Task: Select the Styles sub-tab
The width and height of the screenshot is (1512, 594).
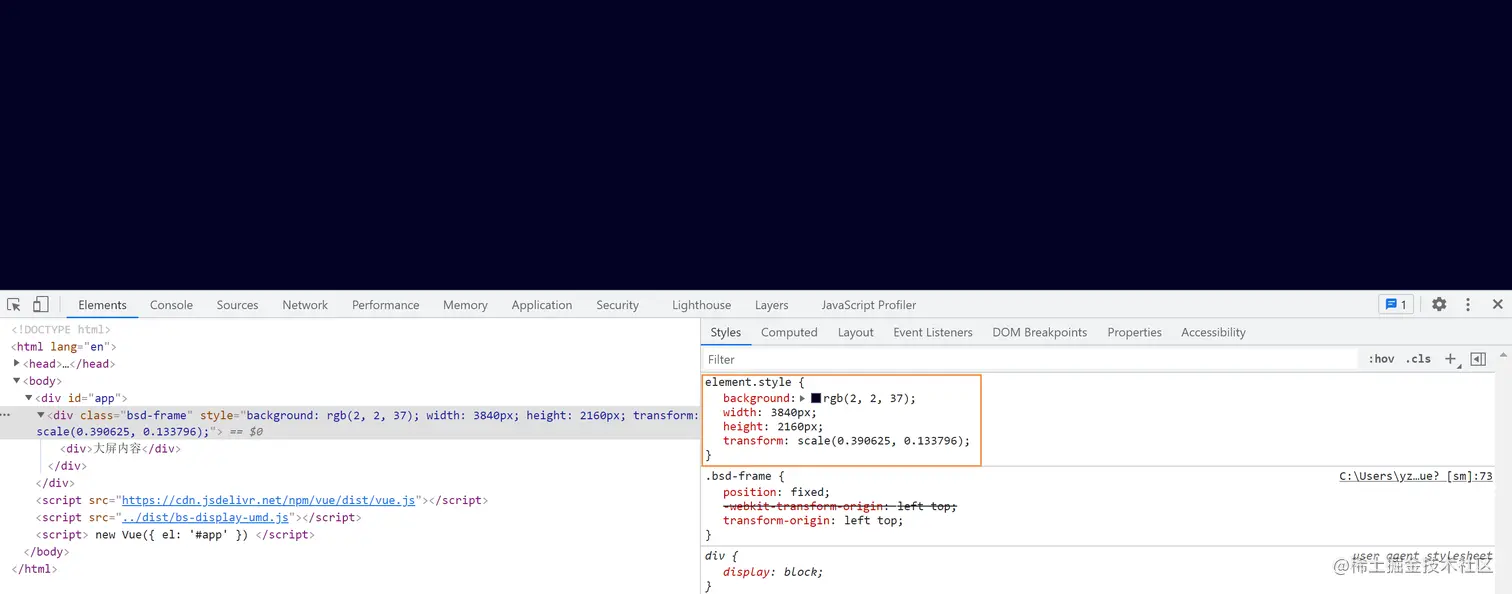Action: click(x=725, y=332)
